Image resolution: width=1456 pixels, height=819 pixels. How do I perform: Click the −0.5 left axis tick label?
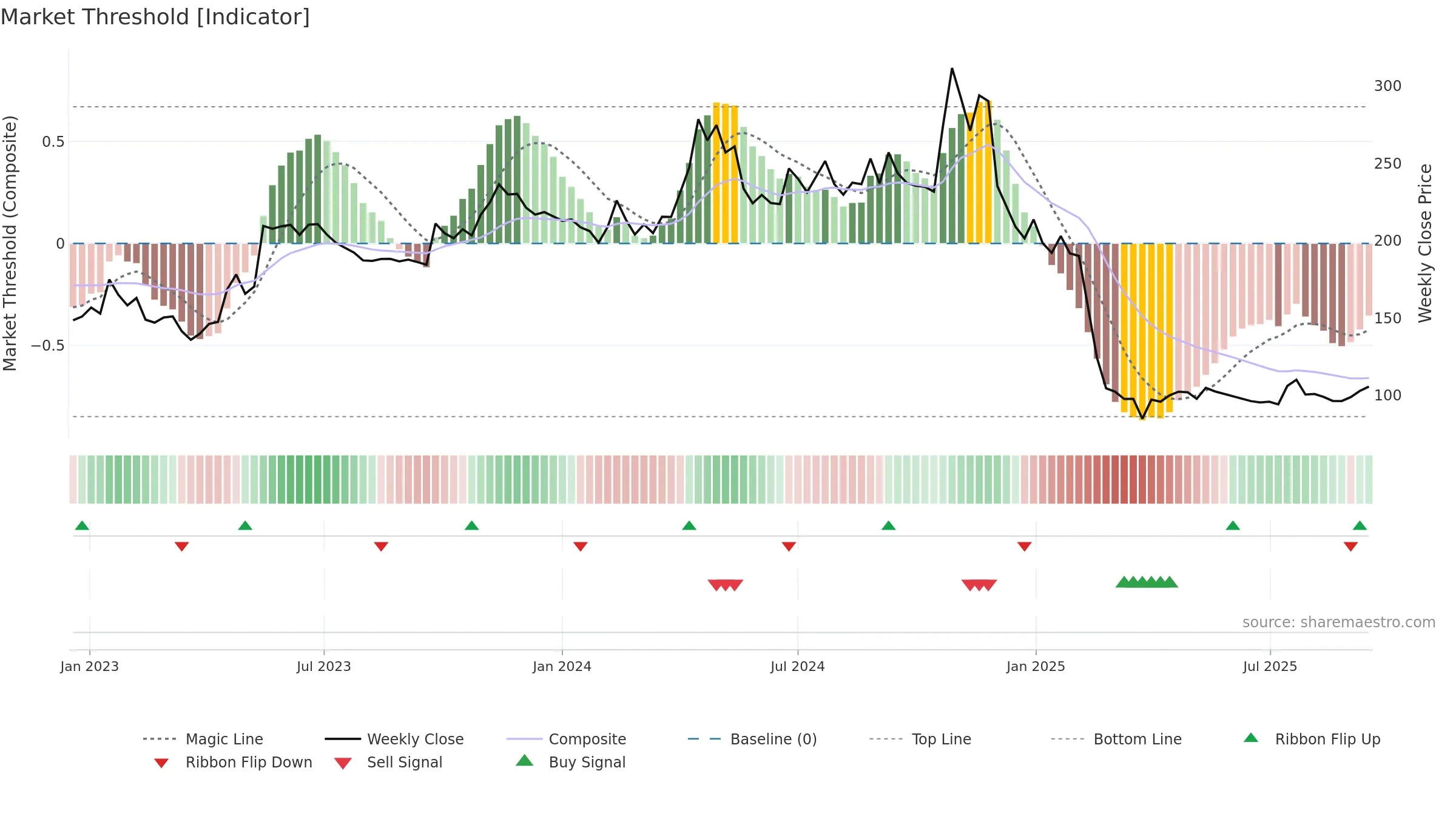coord(48,346)
